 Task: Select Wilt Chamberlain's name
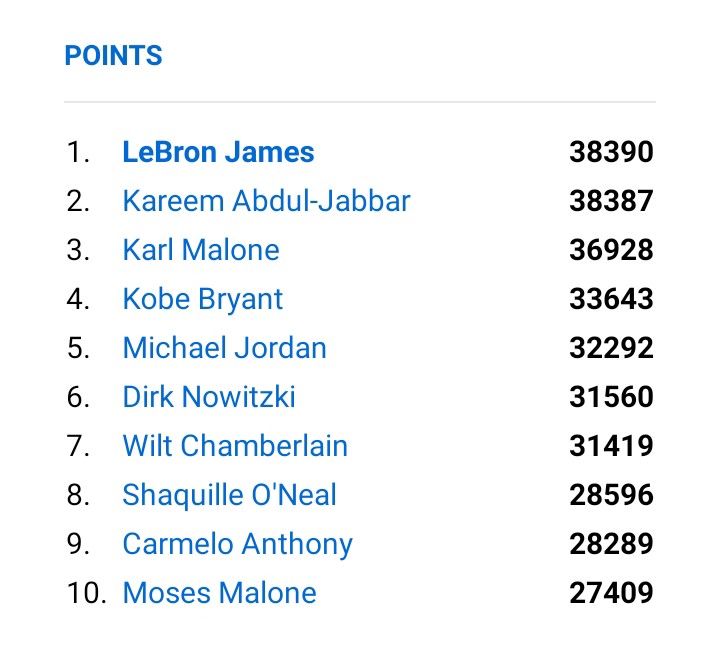[x=235, y=446]
